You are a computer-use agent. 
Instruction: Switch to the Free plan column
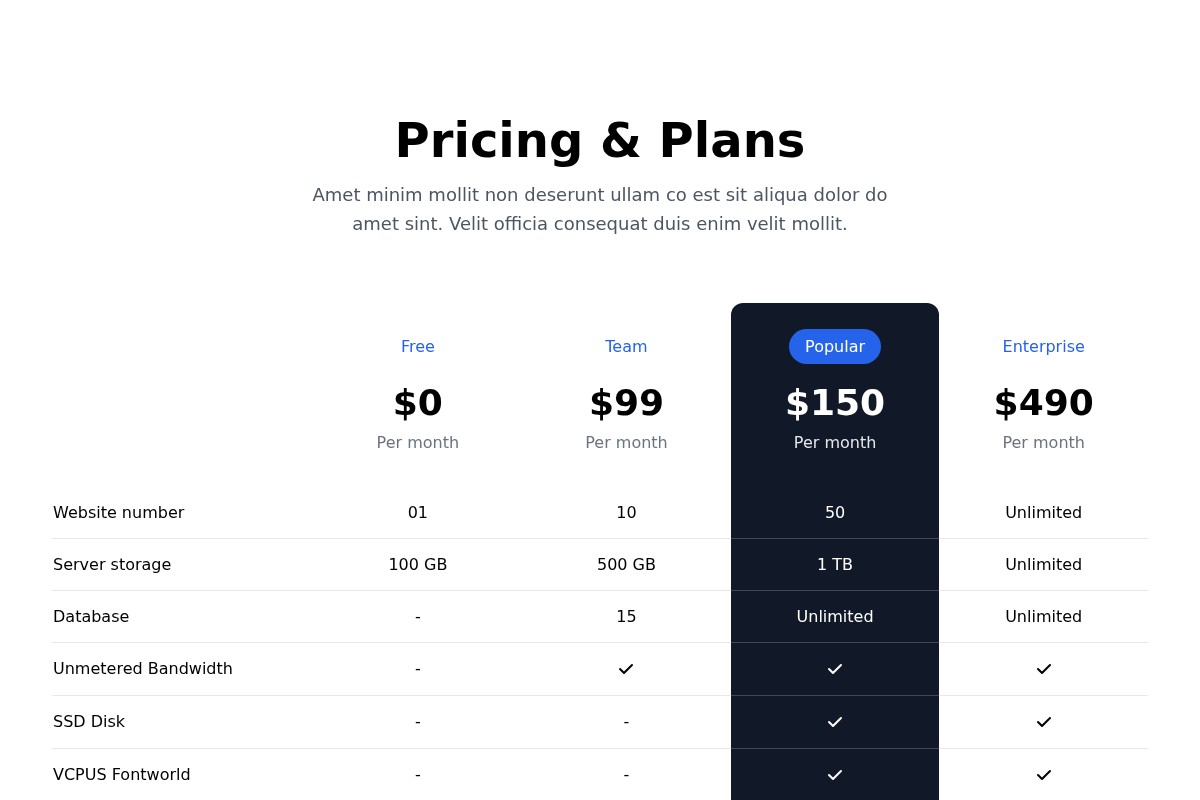[x=417, y=346]
